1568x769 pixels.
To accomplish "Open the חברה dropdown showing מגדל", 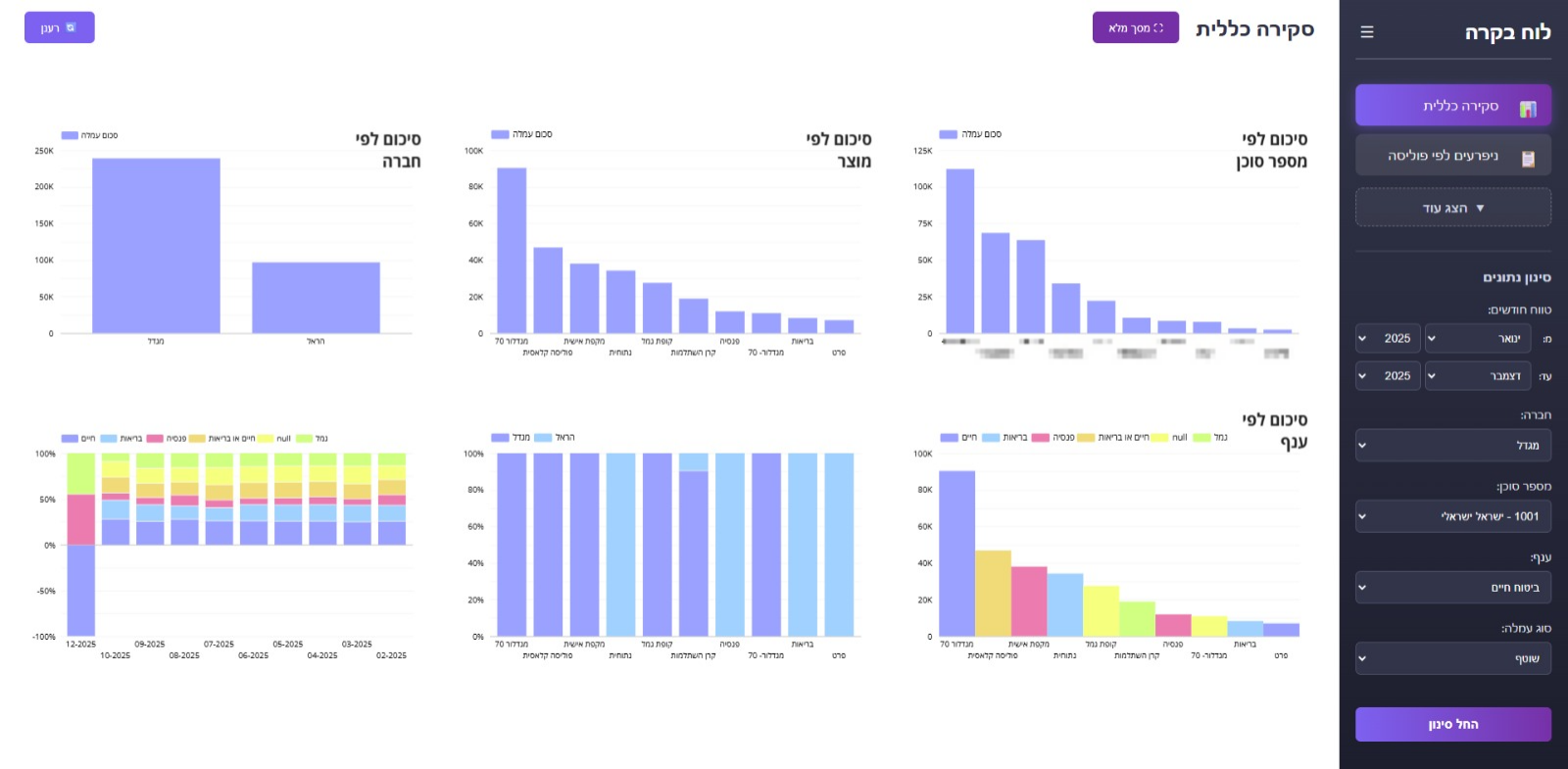I will coord(1452,446).
